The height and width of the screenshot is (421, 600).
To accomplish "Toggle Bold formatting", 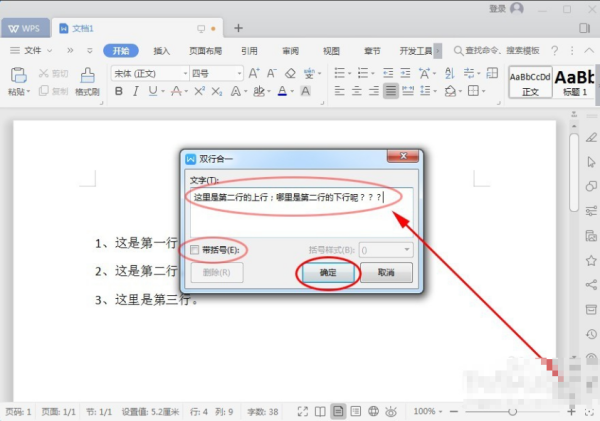I will (x=119, y=91).
